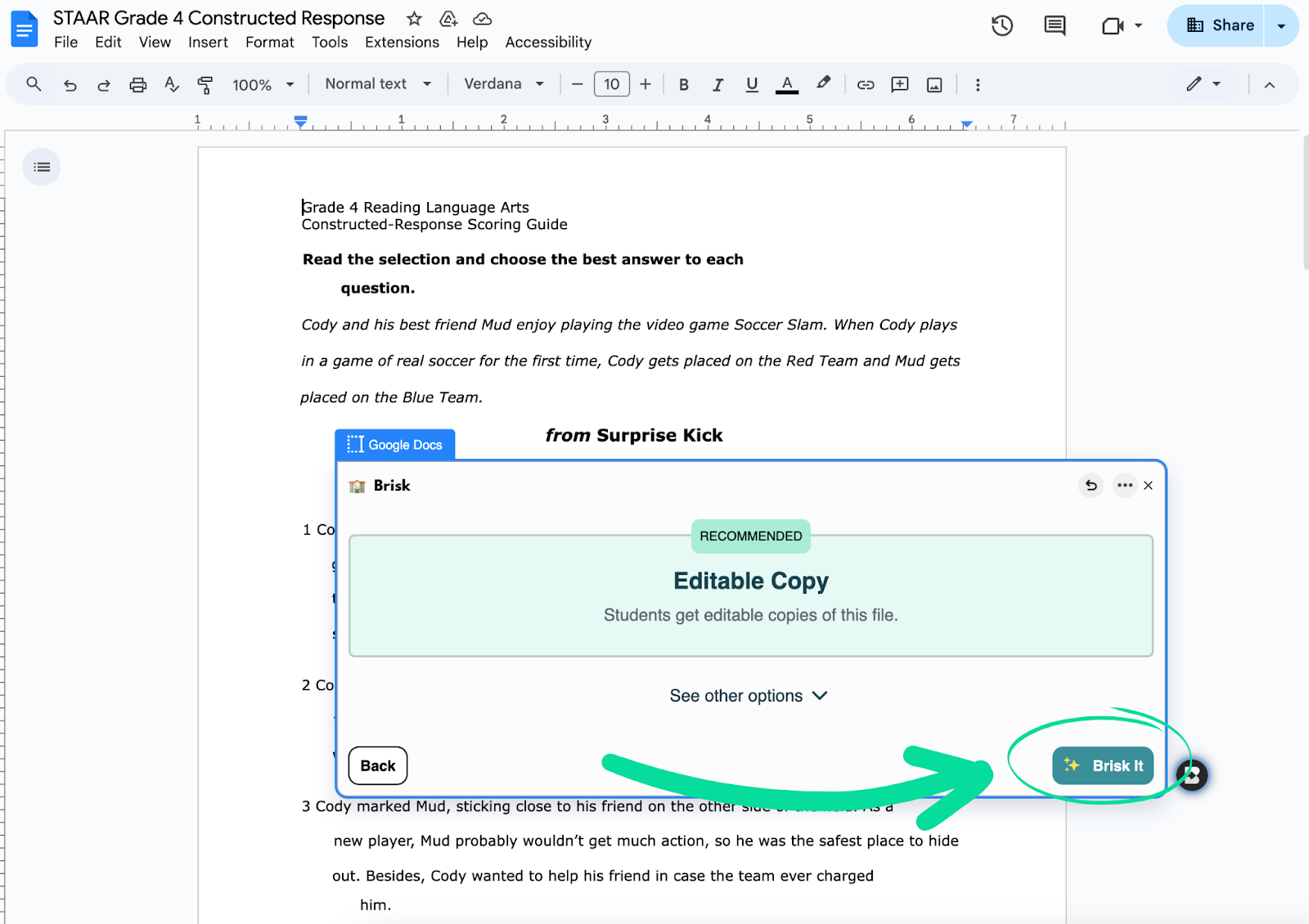Click the Brisk It button
Viewport: 1309px width, 924px height.
pos(1103,766)
